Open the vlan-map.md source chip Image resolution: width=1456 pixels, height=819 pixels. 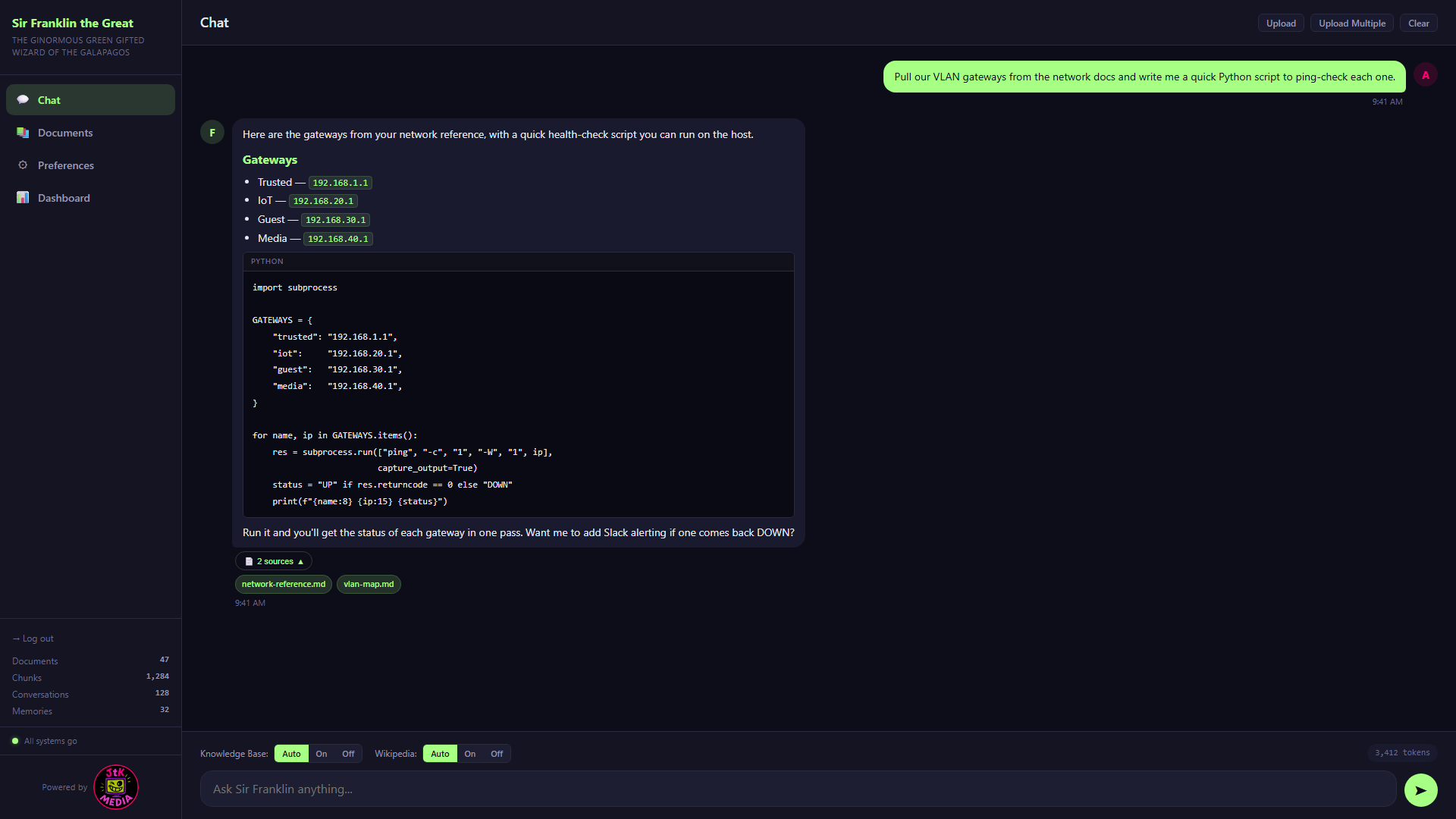click(369, 584)
